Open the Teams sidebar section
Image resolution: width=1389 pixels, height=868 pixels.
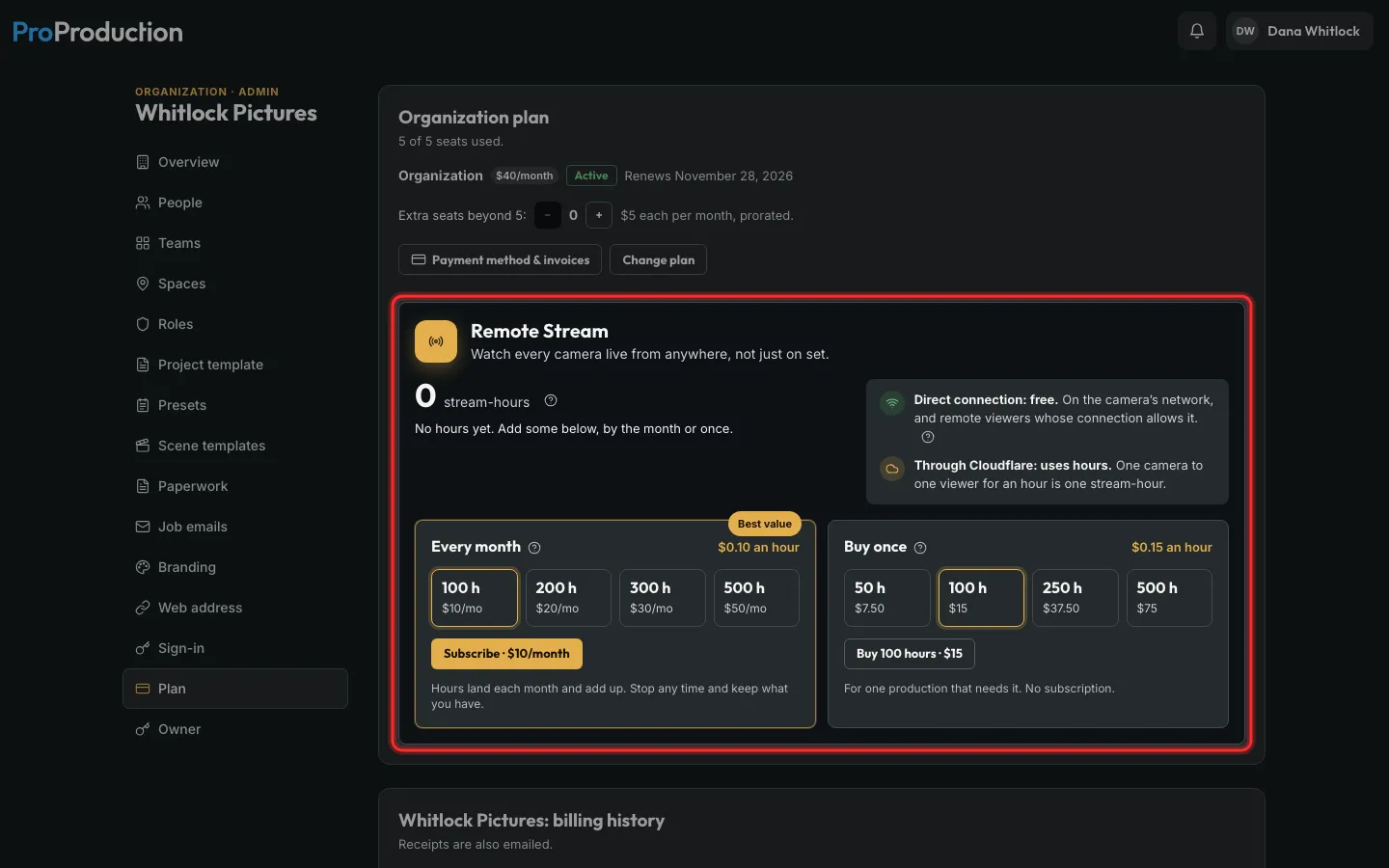pyautogui.click(x=235, y=243)
